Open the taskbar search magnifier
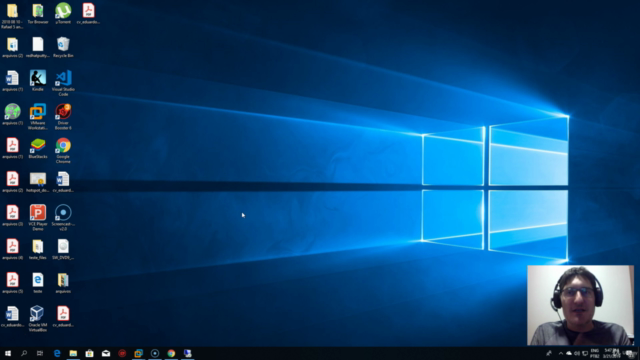The image size is (640, 360). click(24, 353)
